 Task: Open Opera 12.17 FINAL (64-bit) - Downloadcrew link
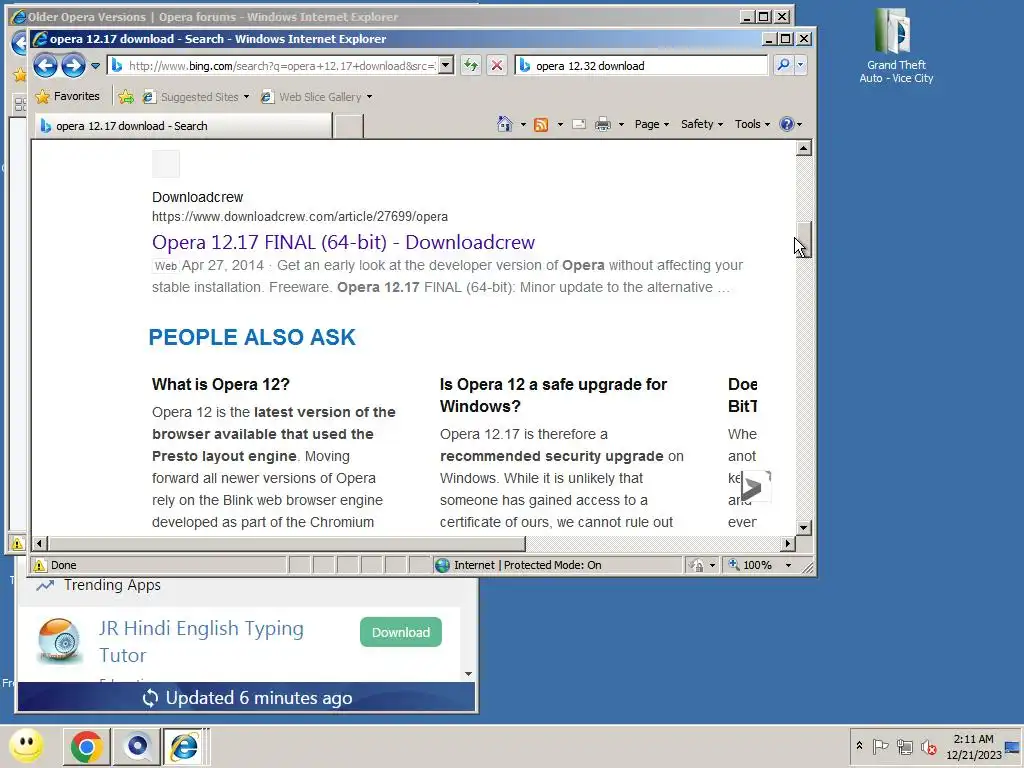344,242
